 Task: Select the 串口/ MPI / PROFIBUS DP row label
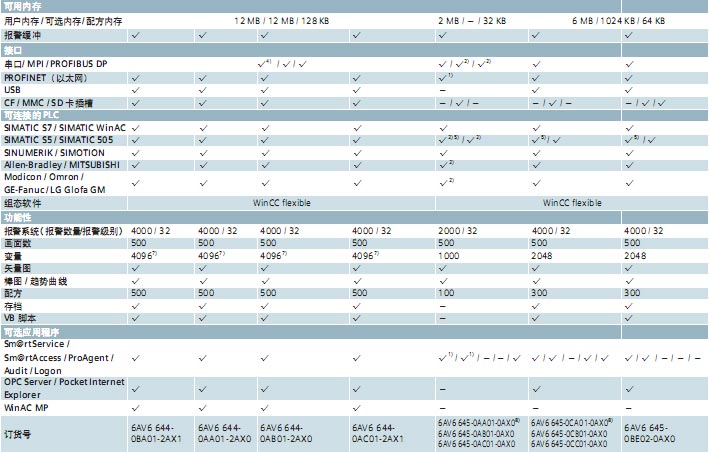coord(56,64)
